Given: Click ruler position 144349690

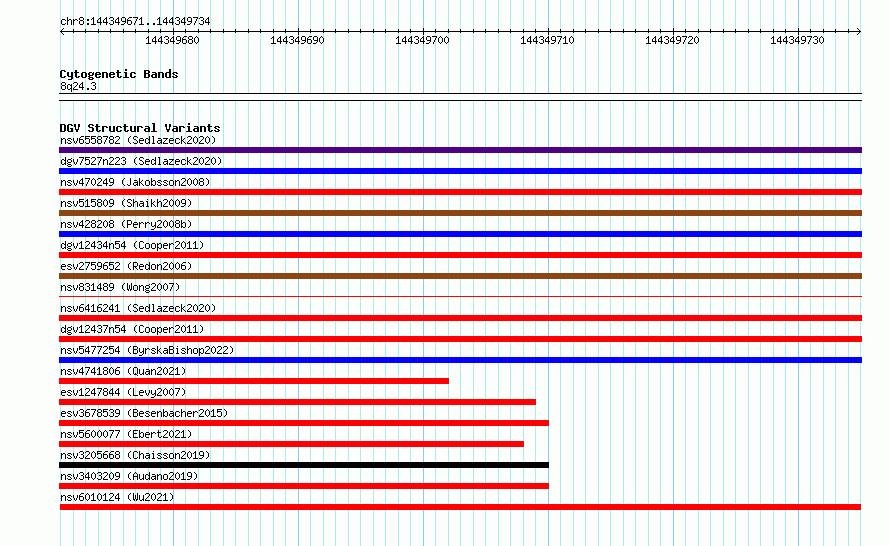Looking at the screenshot, I should pos(297,40).
